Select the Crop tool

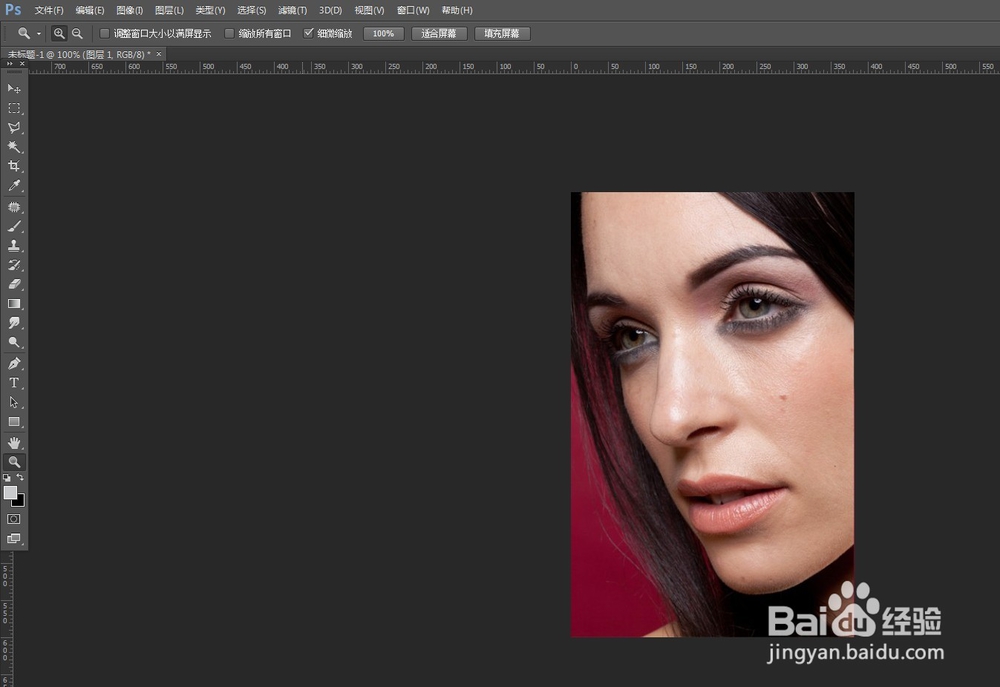pos(13,166)
